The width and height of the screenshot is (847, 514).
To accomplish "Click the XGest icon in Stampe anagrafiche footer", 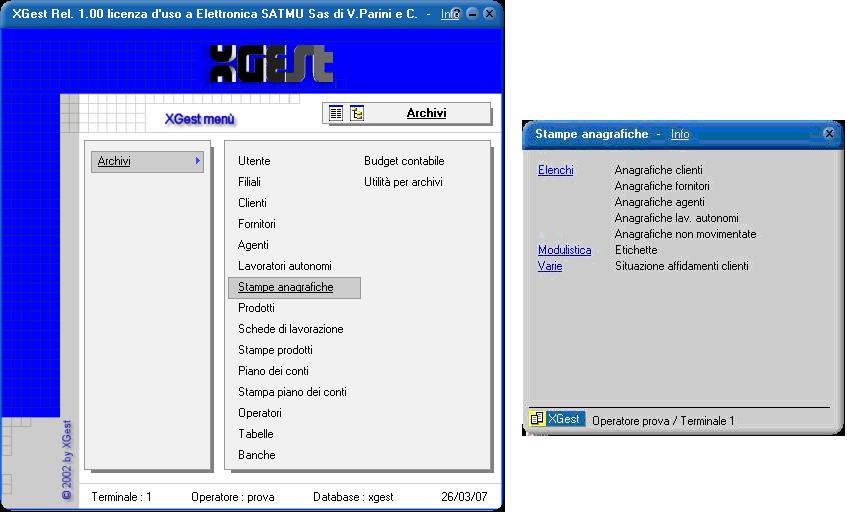I will coord(536,418).
